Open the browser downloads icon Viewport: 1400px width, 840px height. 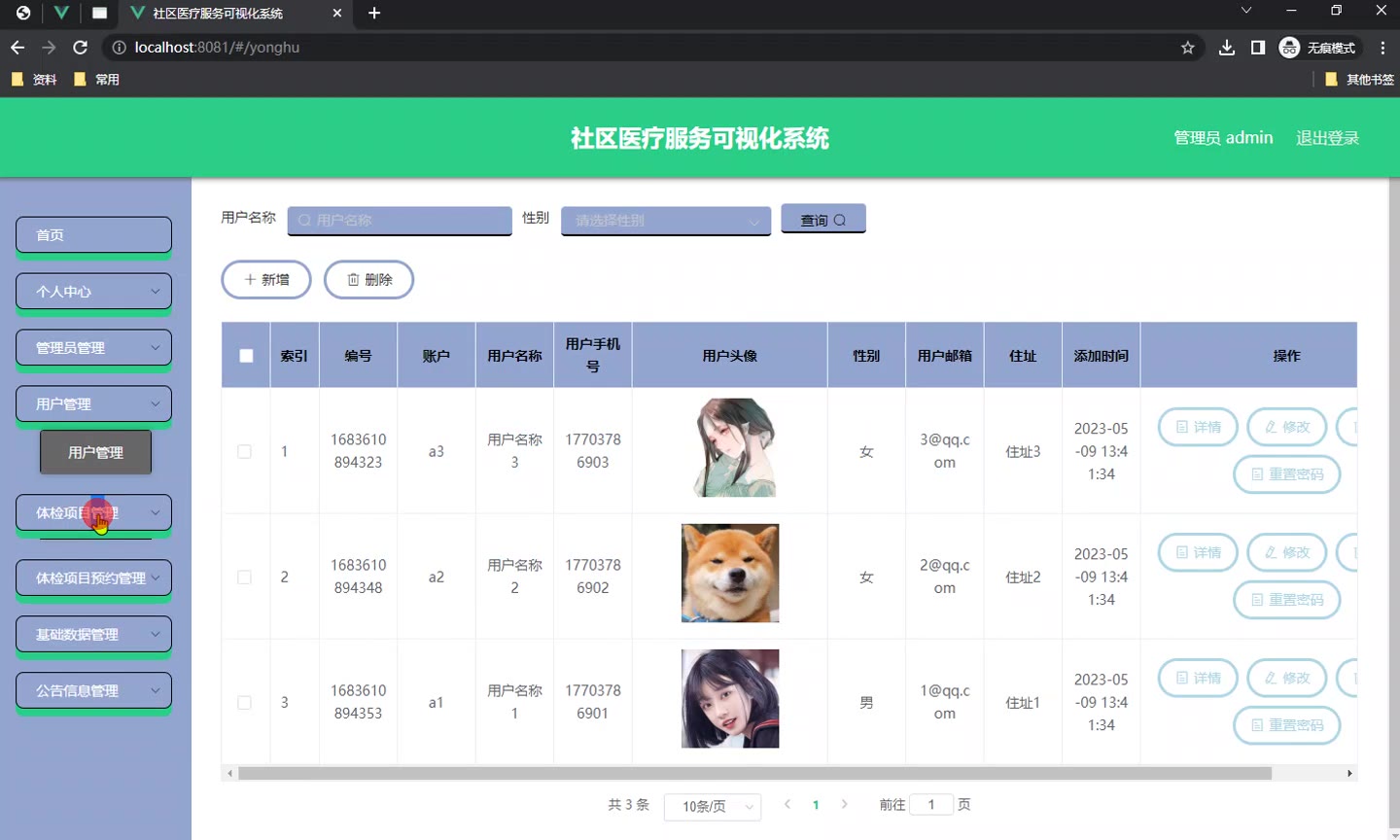coord(1227,48)
